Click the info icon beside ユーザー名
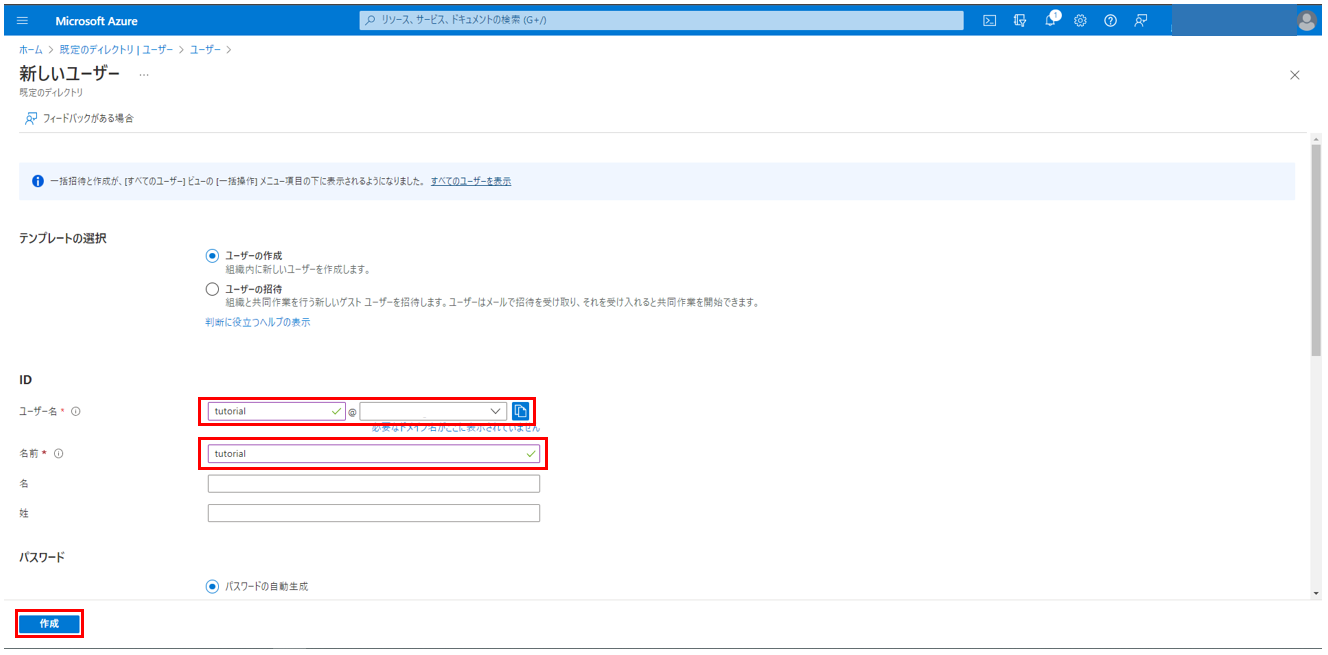Image resolution: width=1328 pixels, height=655 pixels. point(76,411)
